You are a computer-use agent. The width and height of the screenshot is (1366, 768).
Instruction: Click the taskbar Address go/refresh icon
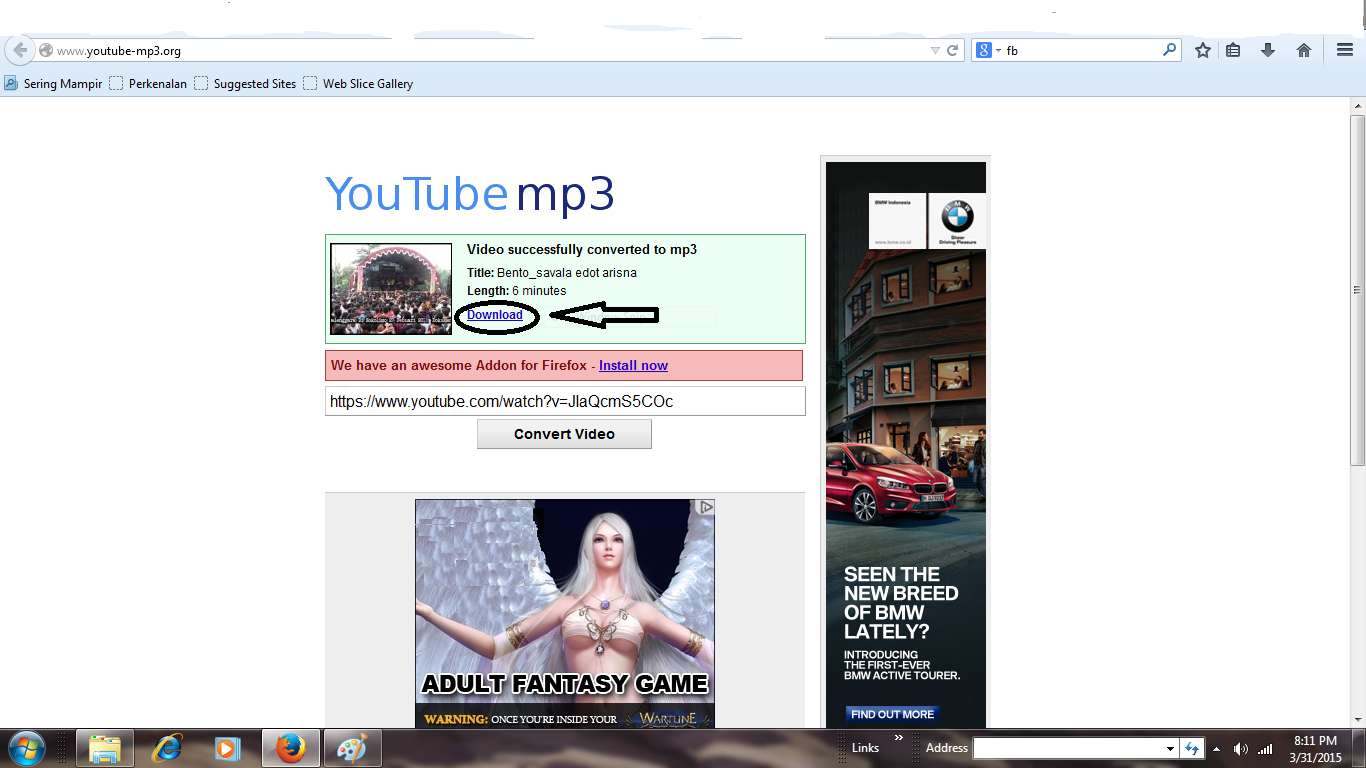coord(1191,748)
